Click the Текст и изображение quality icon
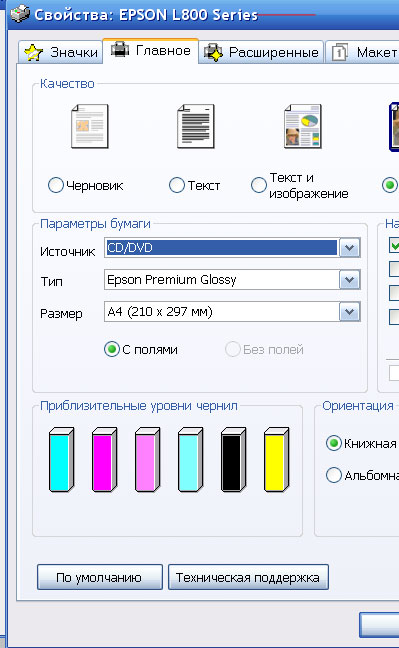399x648 pixels. point(303,126)
